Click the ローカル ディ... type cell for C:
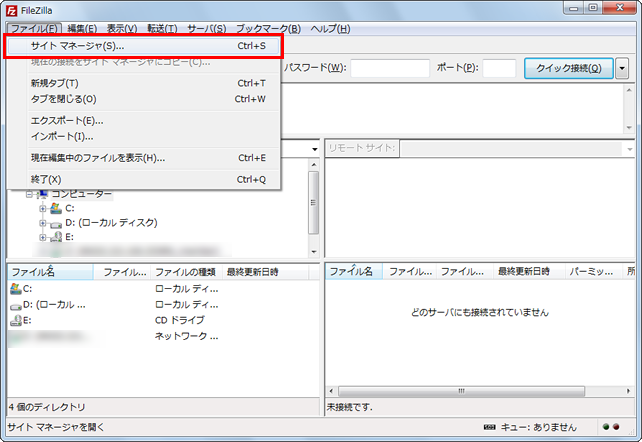Image resolution: width=642 pixels, height=442 pixels. pyautogui.click(x=187, y=289)
